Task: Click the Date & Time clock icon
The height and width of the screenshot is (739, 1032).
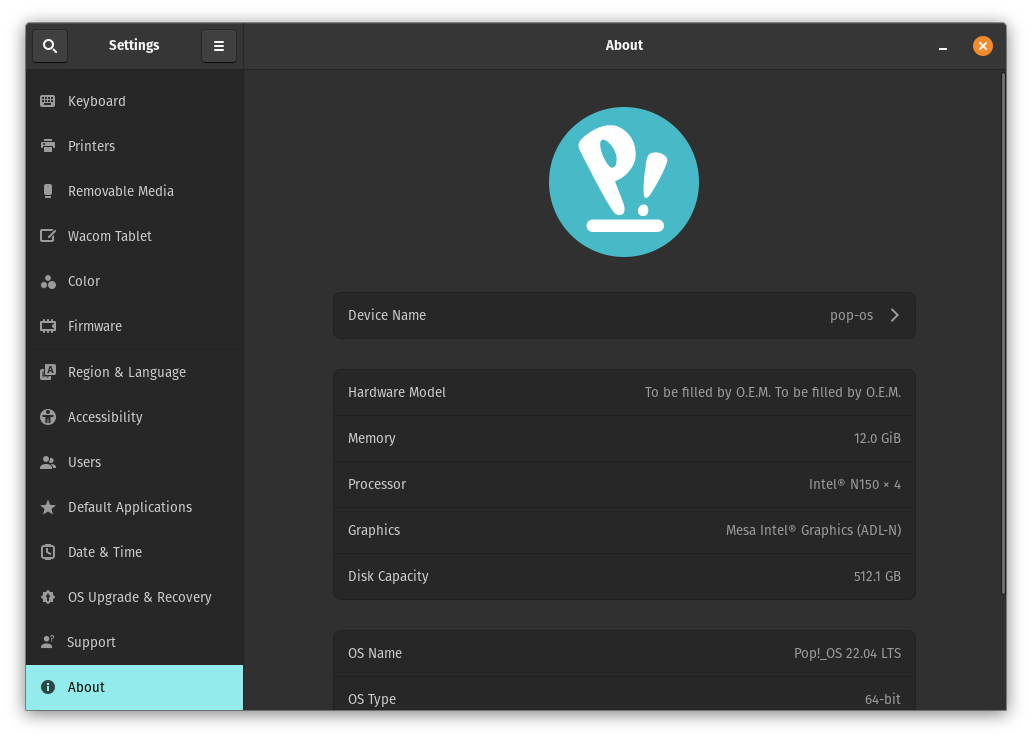Action: pos(47,552)
